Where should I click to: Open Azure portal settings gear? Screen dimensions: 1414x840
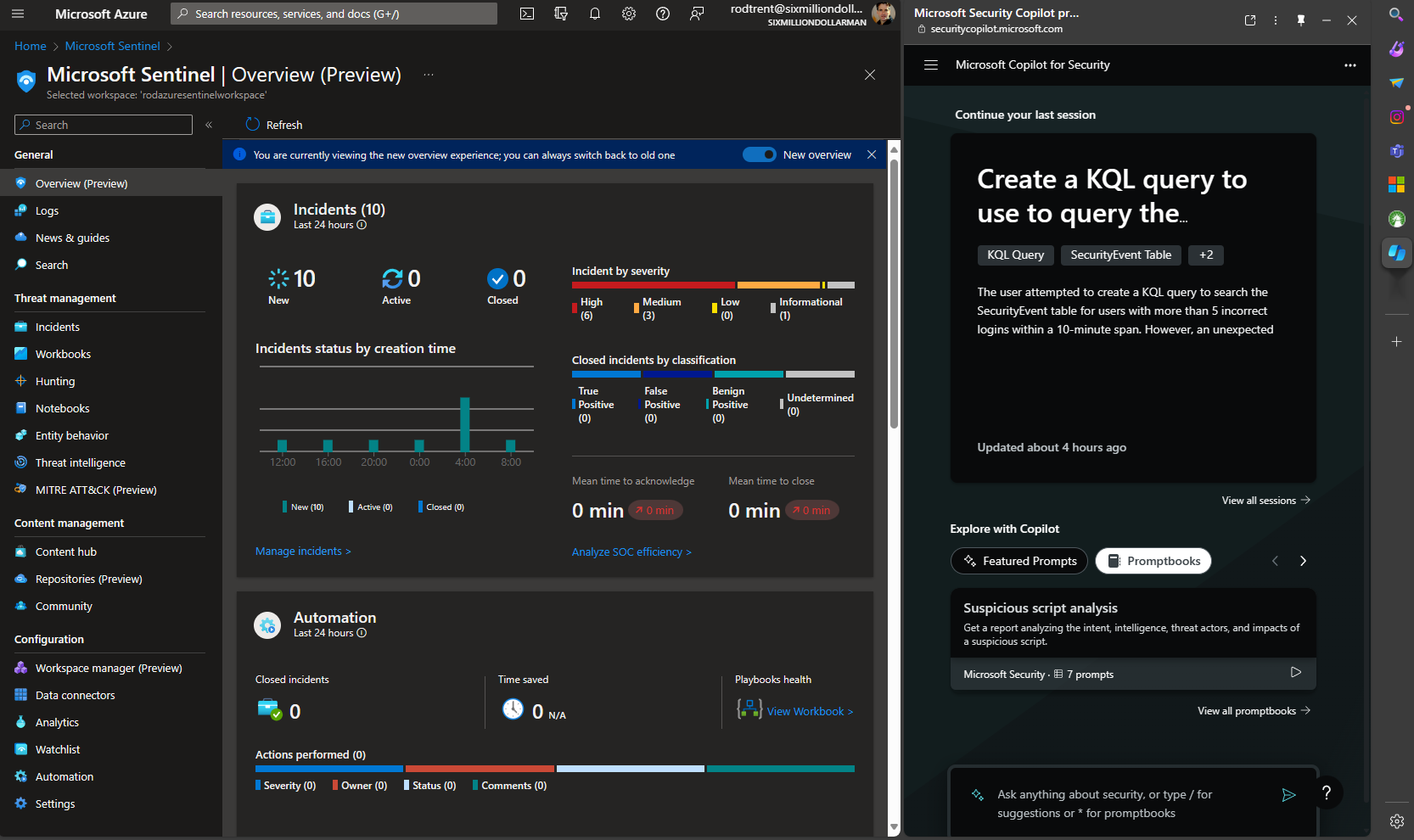(x=629, y=14)
